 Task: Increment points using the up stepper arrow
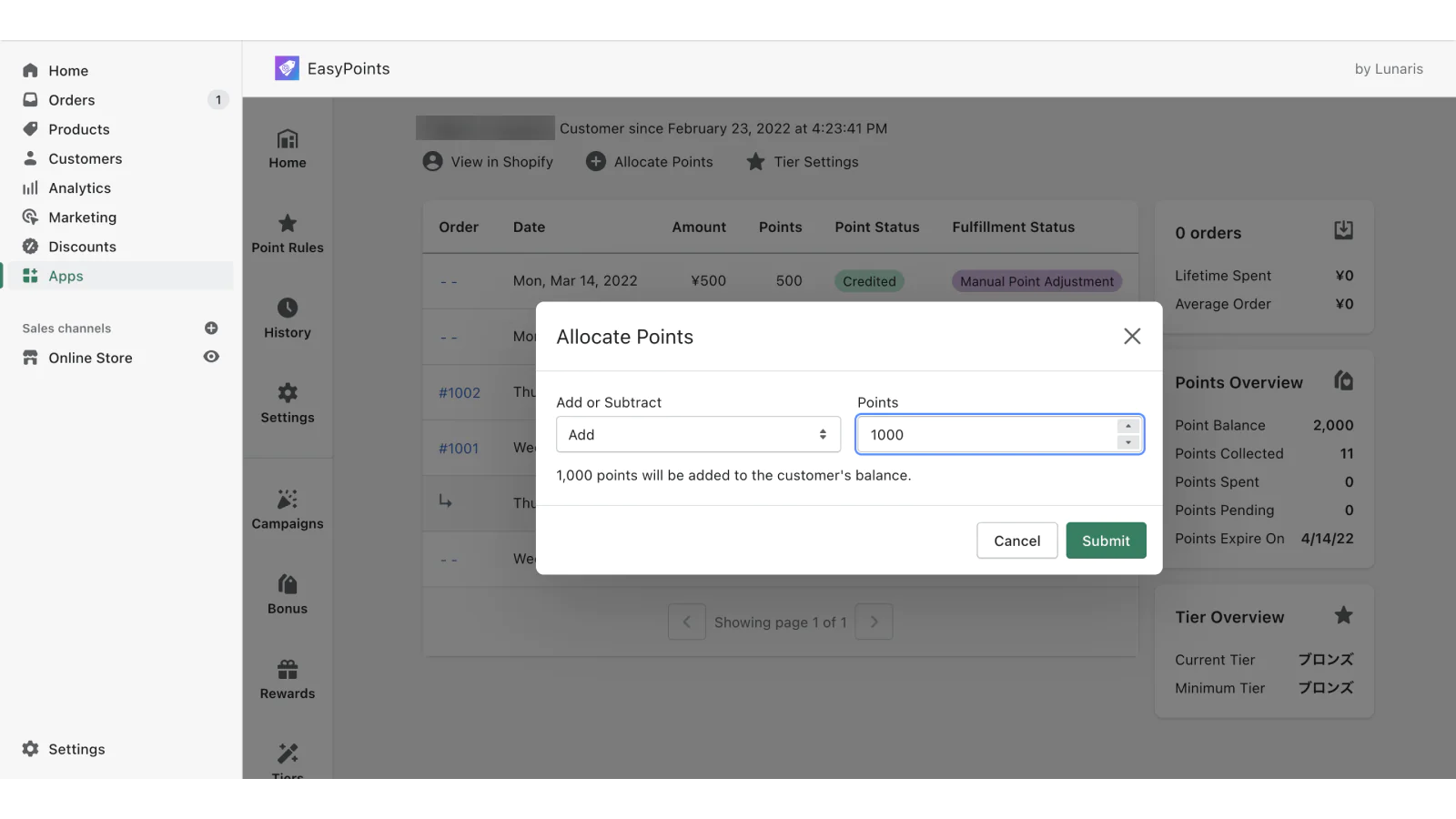[1127, 428]
